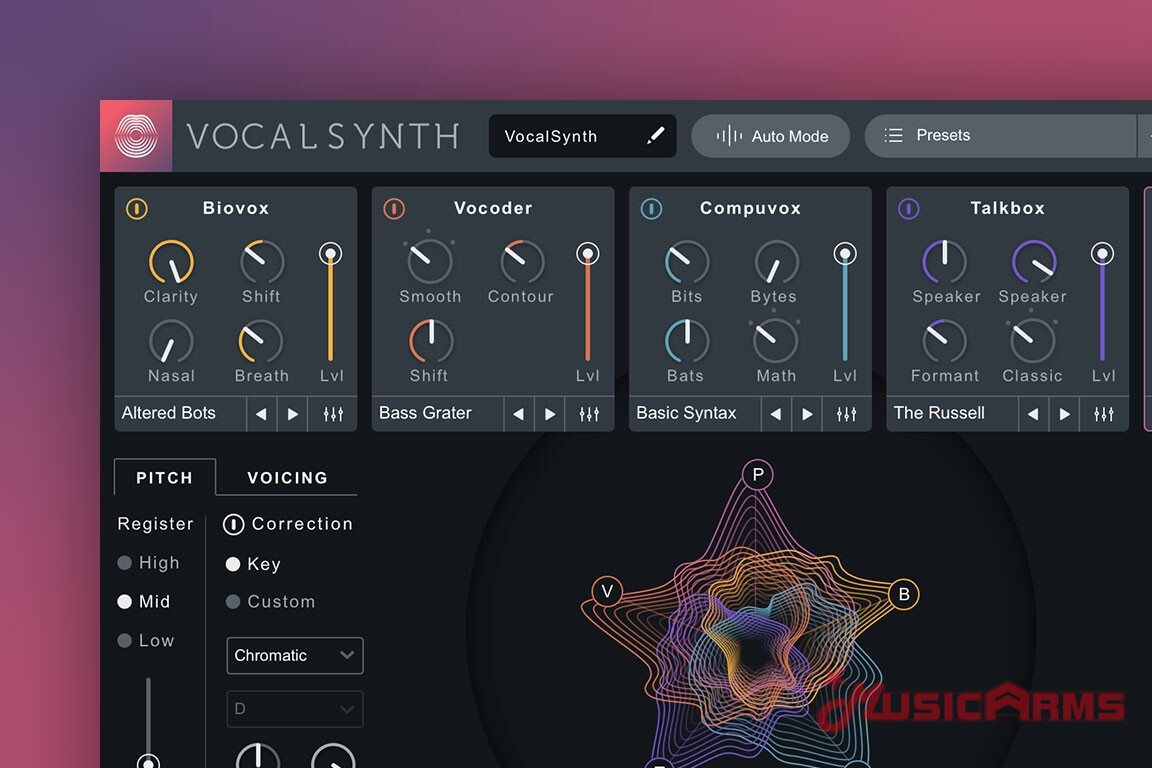Open Vocoder advanced settings sliders icon

click(590, 414)
